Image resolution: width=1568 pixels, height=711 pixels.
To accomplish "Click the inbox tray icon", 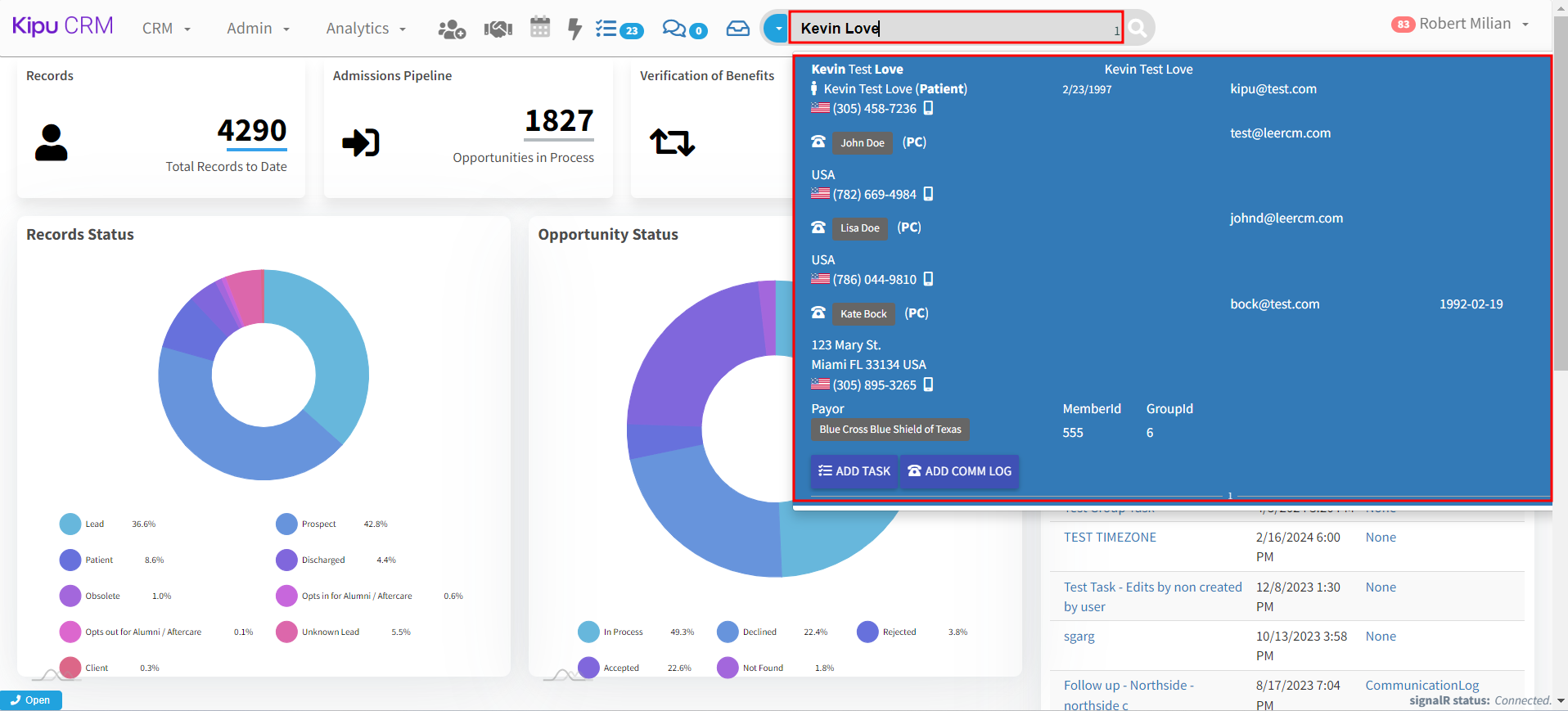I will [737, 29].
